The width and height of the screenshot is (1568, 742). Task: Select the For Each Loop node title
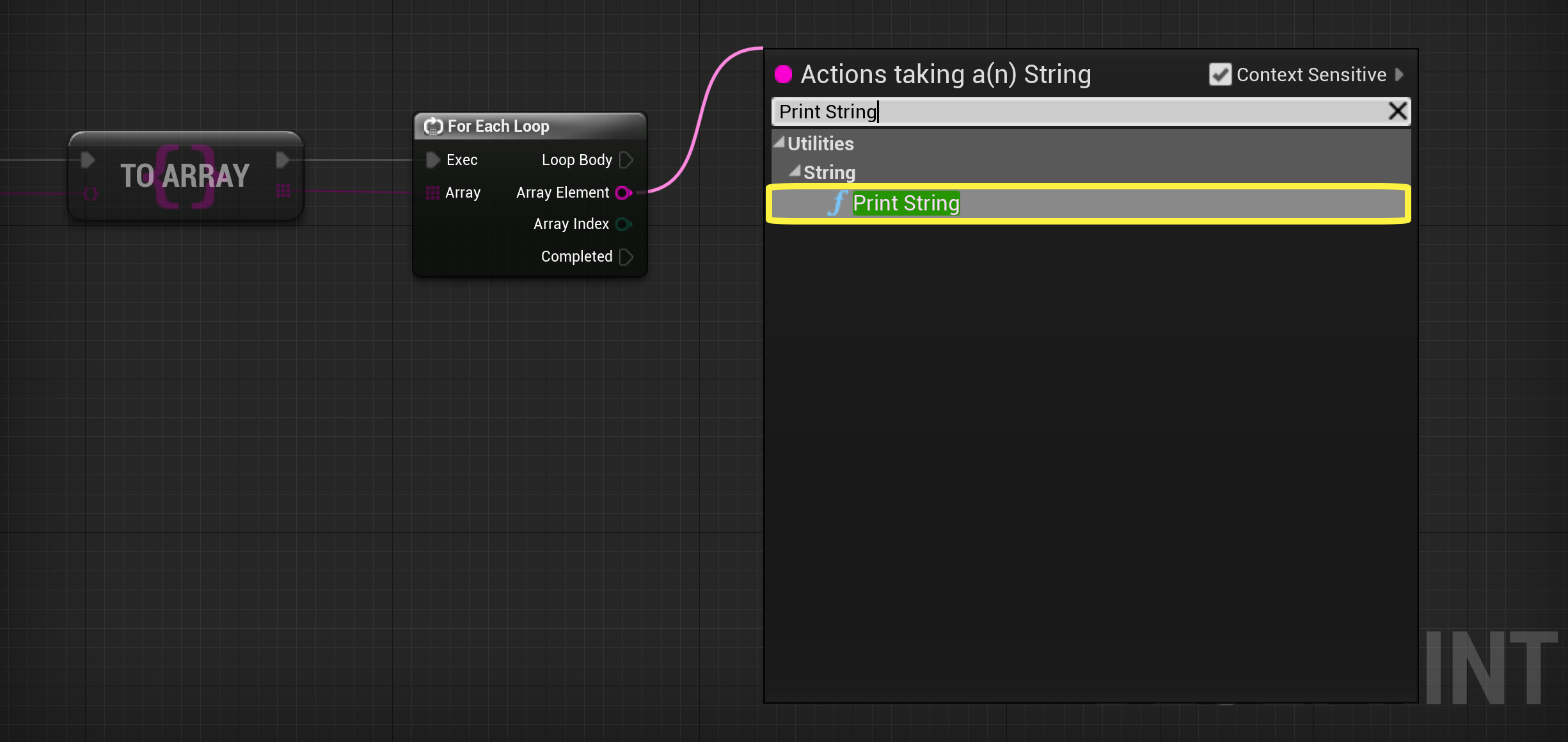tap(498, 127)
